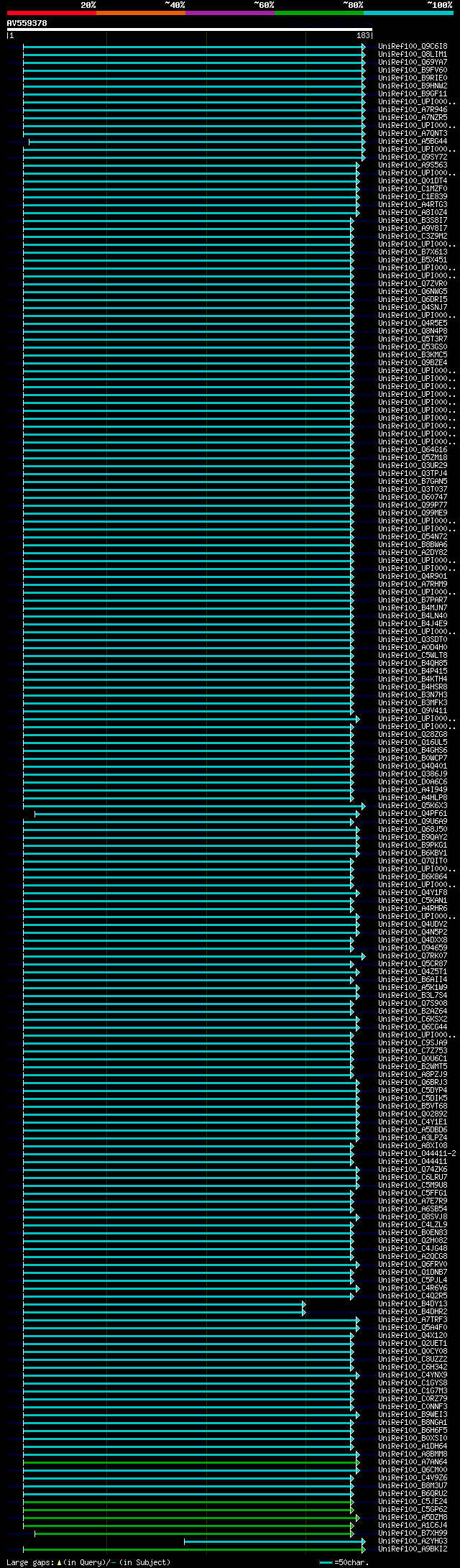Select the UniRef100_C1MZF0 label
The height and width of the screenshot is (1568, 460).
click(x=413, y=189)
